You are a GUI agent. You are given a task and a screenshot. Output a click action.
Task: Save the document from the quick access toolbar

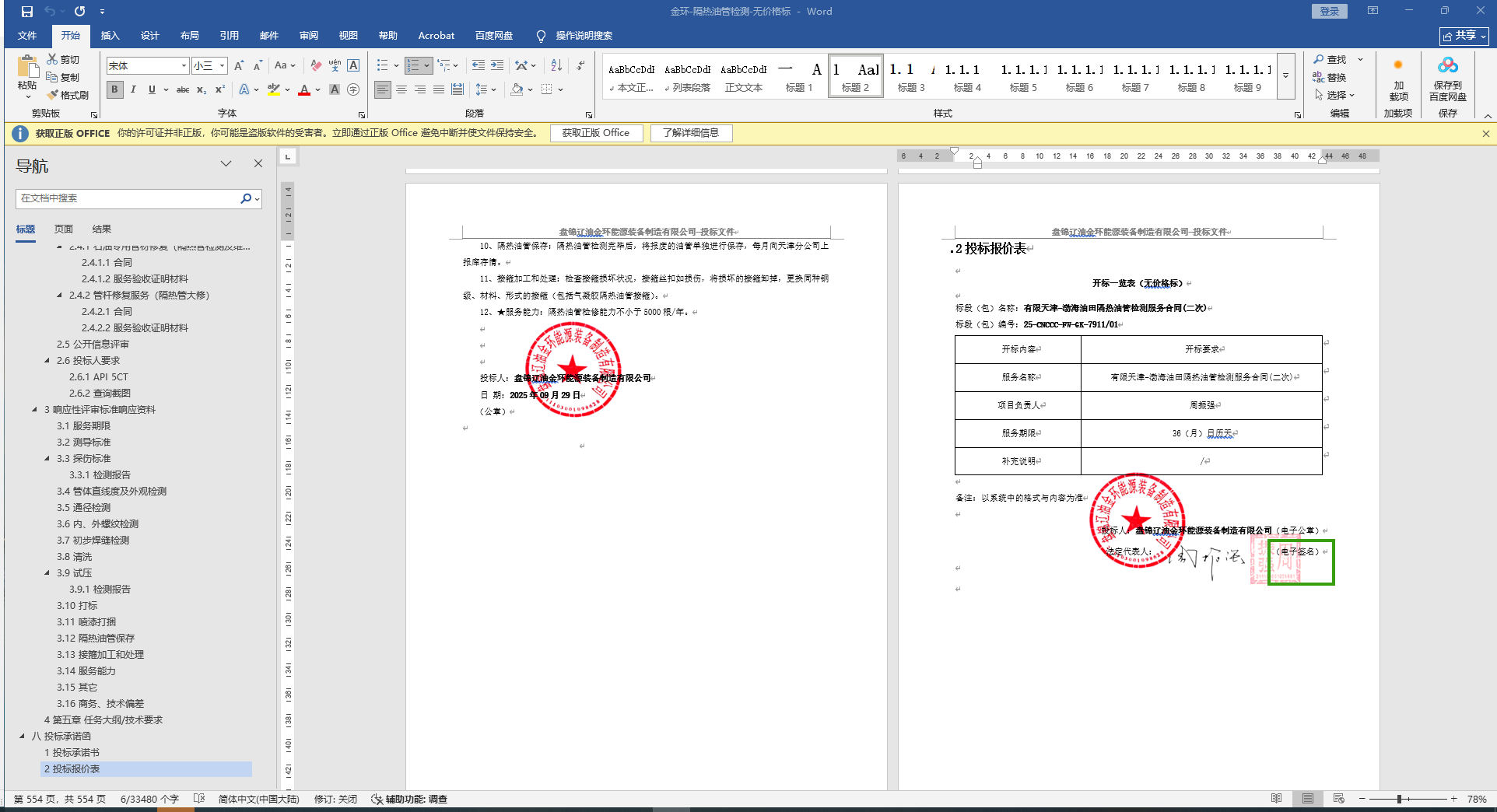tap(27, 12)
